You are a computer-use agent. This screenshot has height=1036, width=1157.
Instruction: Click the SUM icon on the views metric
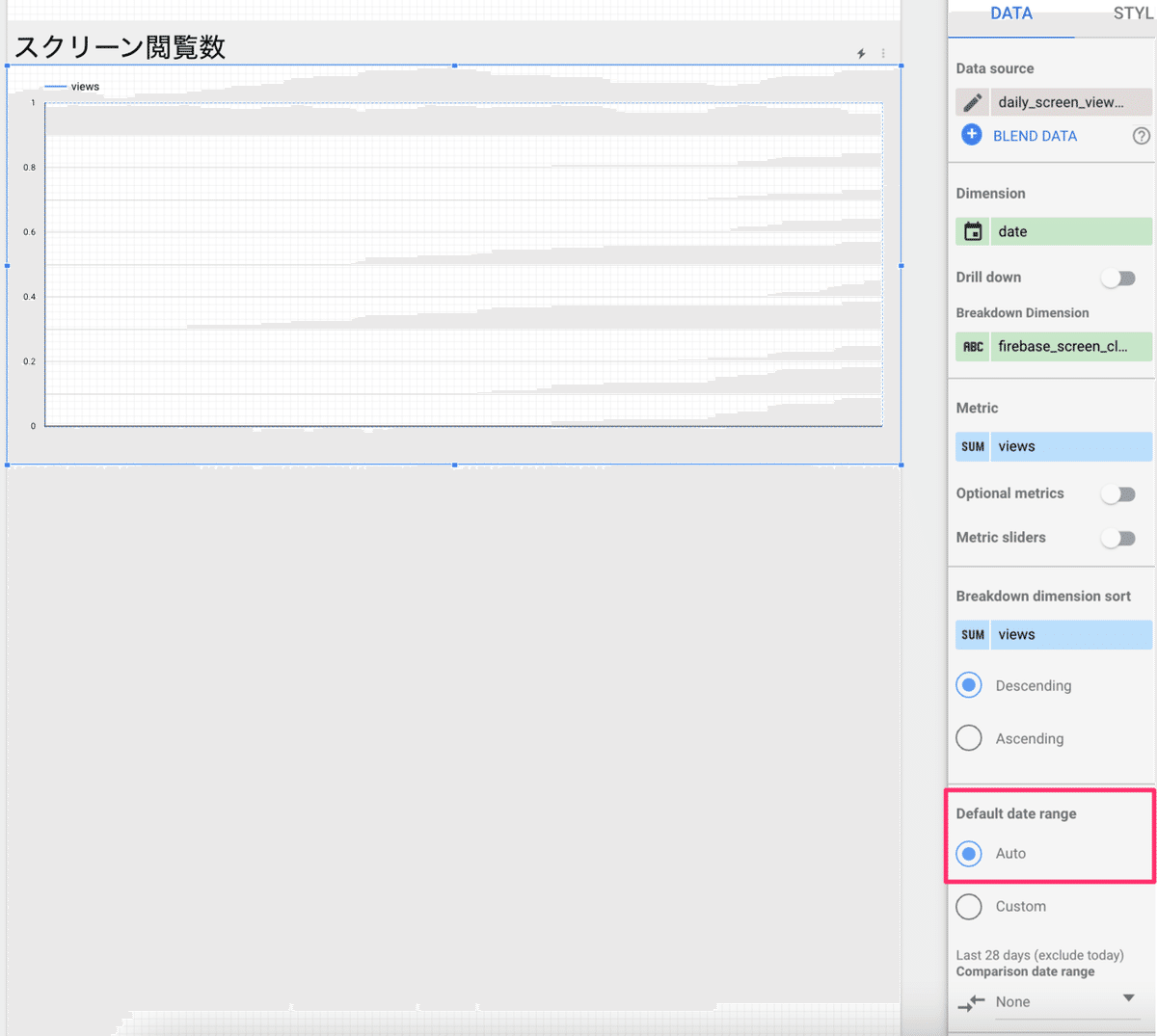pyautogui.click(x=973, y=446)
